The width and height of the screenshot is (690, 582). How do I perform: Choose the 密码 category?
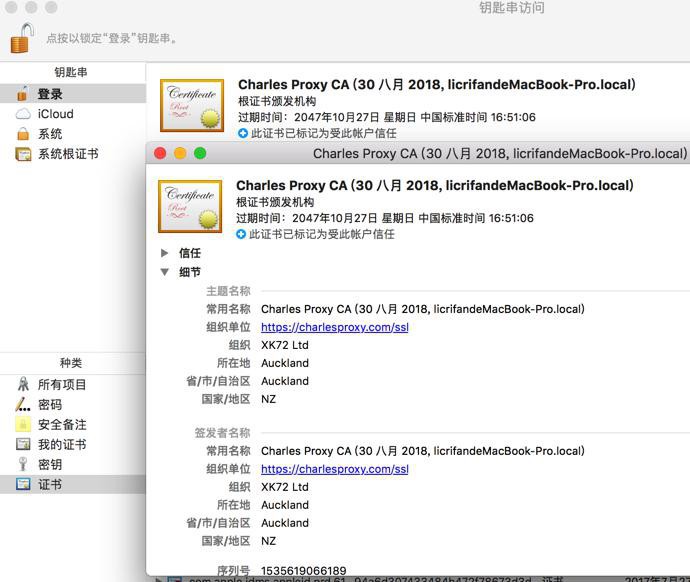[50, 404]
